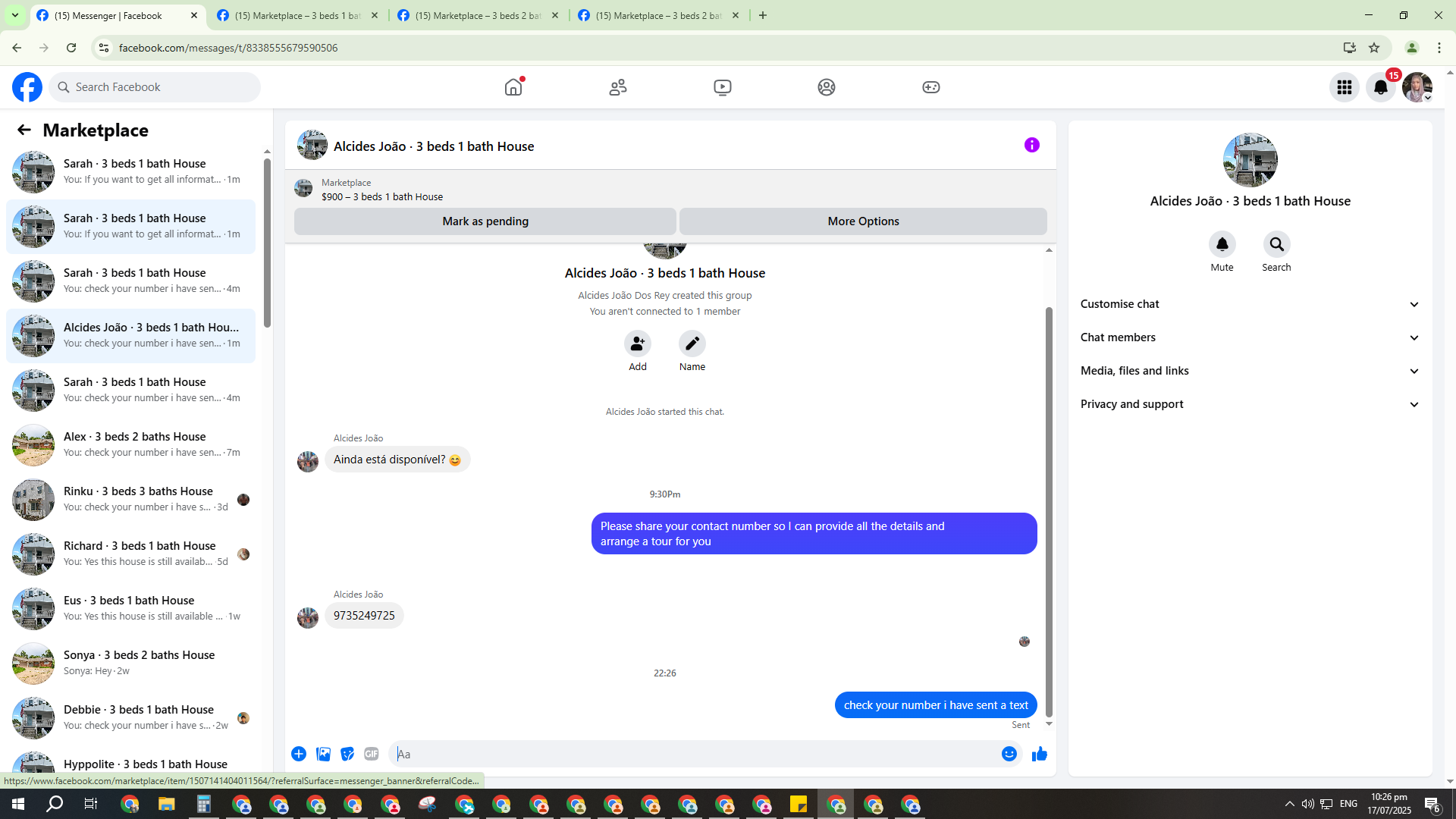Open volume control in system tray

(x=1308, y=804)
